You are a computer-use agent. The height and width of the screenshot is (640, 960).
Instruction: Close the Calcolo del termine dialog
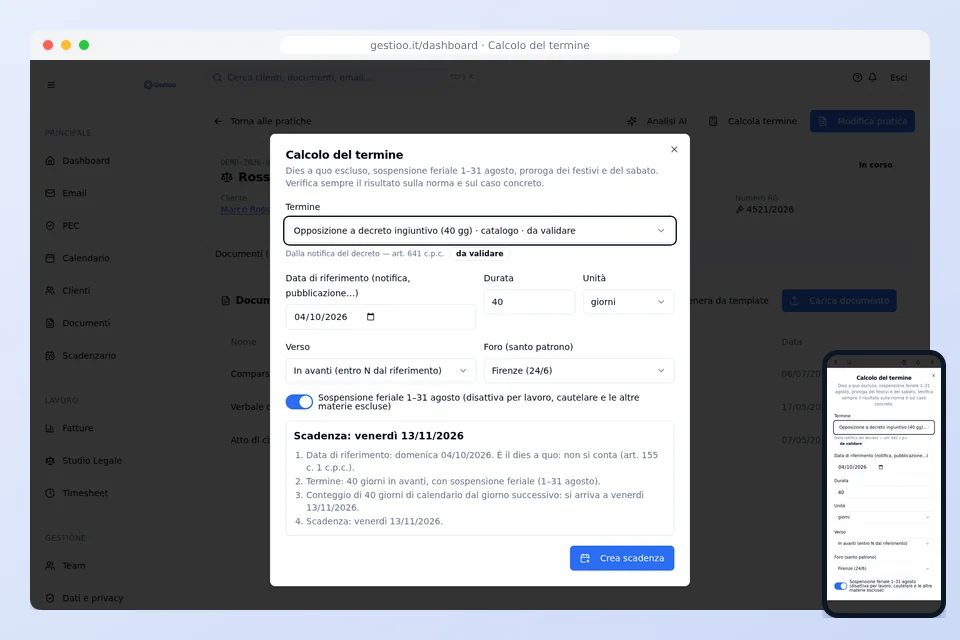click(x=674, y=149)
